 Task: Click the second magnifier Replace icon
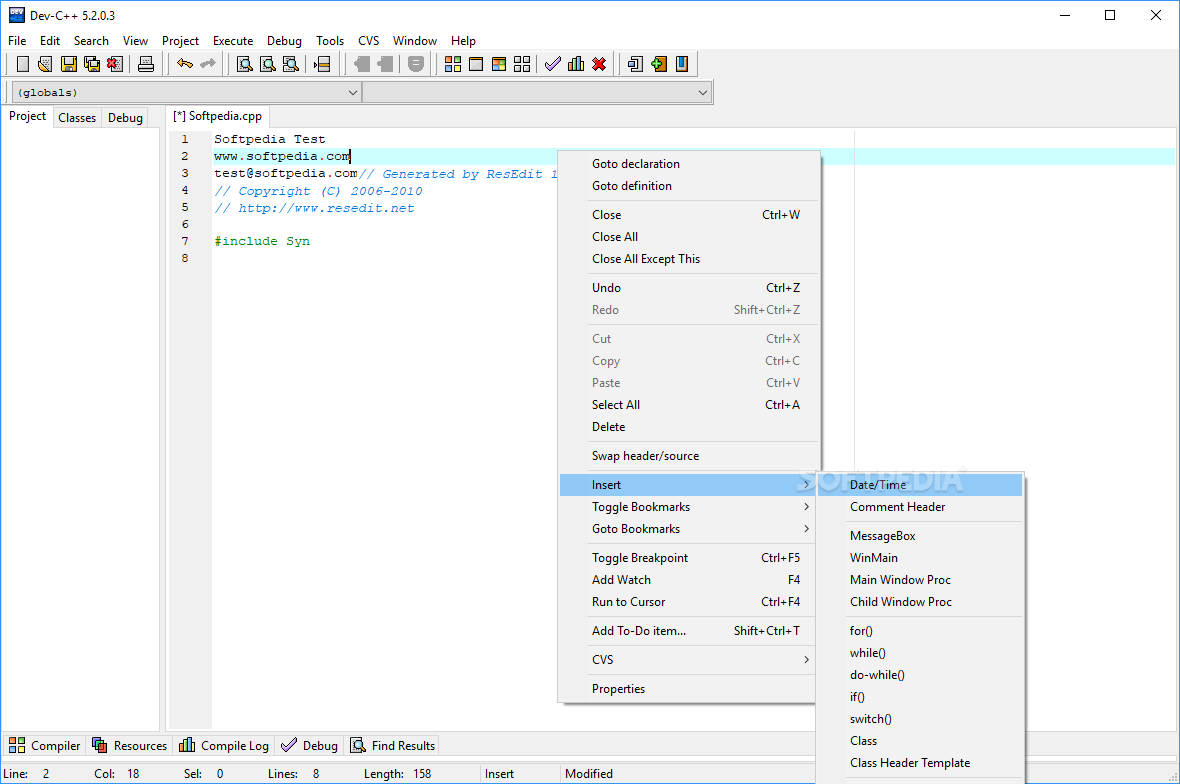pos(268,64)
